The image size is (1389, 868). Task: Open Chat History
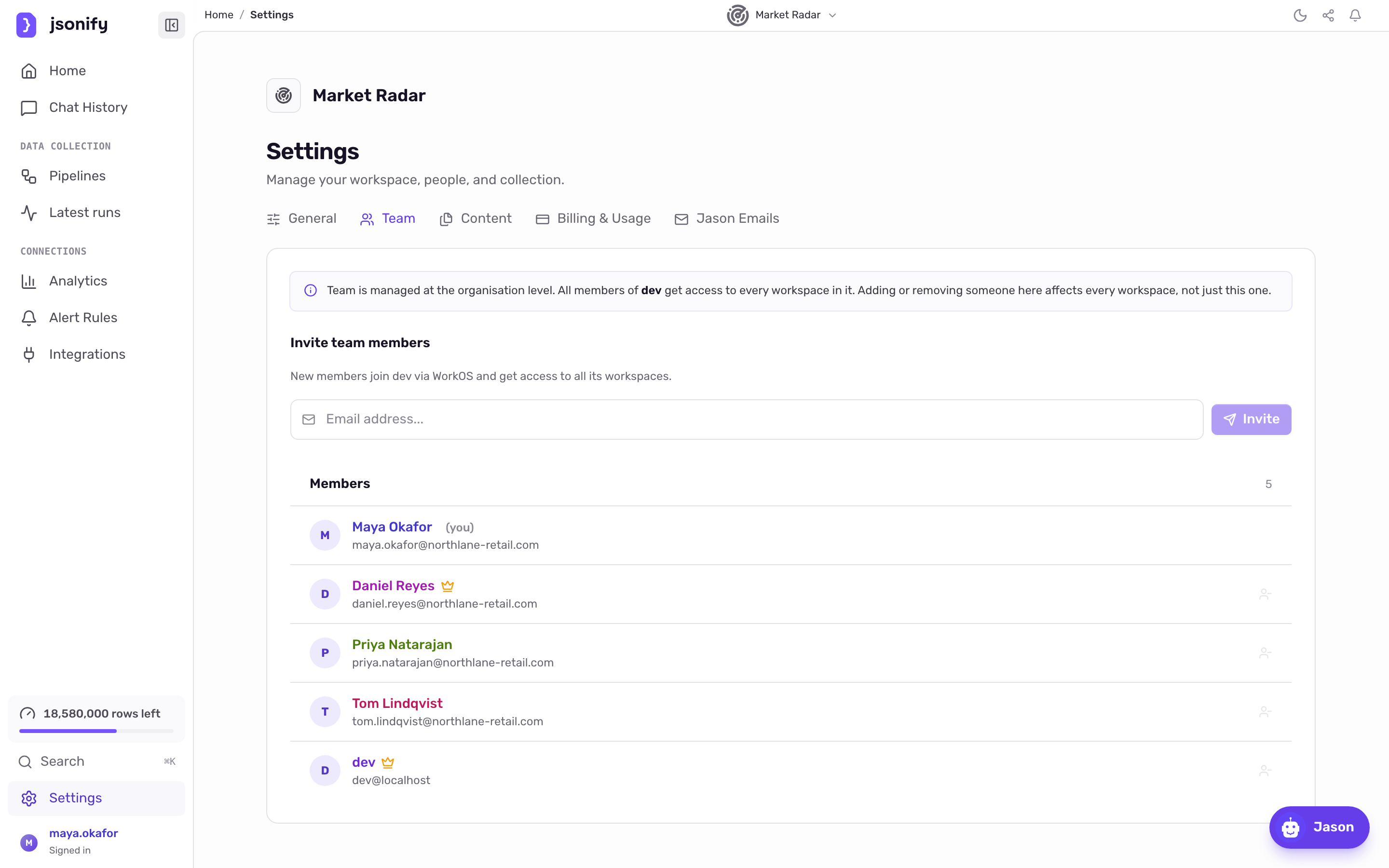pos(96,108)
